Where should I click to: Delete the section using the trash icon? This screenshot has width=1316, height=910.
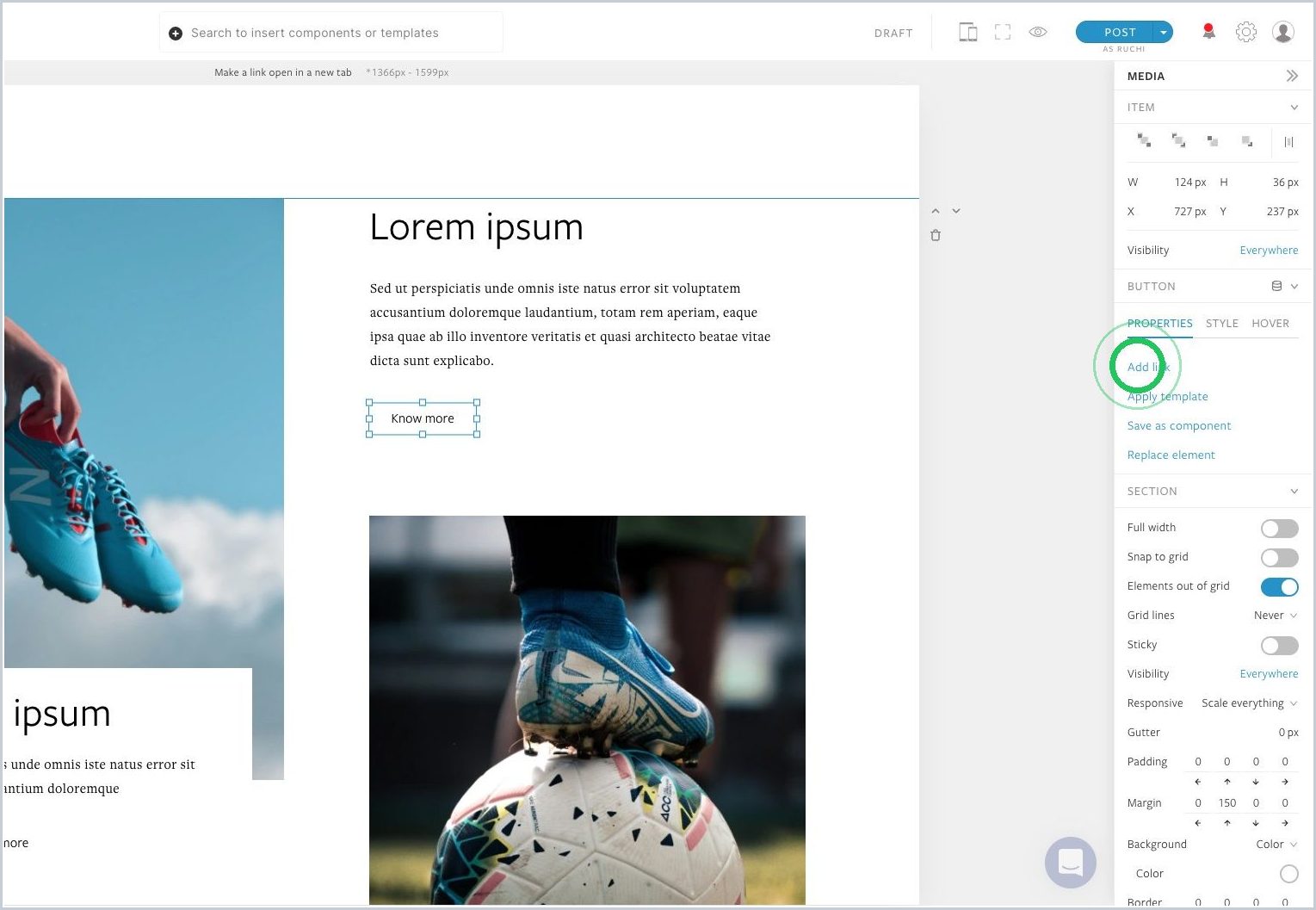click(x=936, y=235)
